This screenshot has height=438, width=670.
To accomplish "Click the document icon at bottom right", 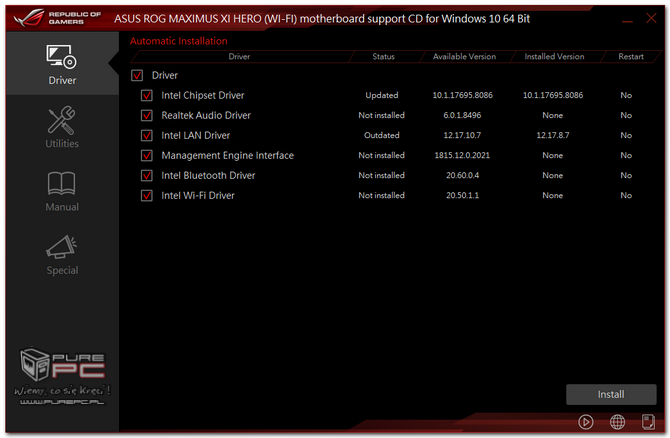I will (x=648, y=422).
